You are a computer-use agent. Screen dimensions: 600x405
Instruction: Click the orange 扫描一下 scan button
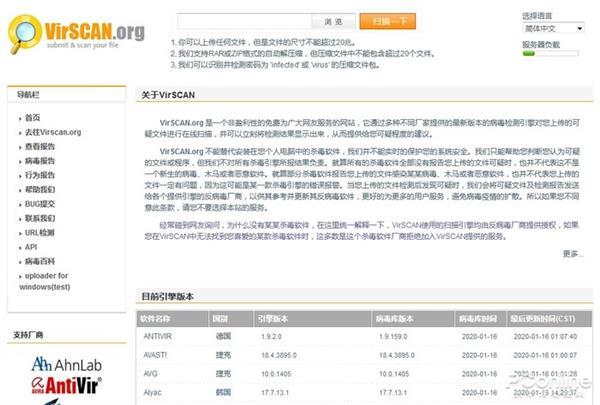point(387,21)
